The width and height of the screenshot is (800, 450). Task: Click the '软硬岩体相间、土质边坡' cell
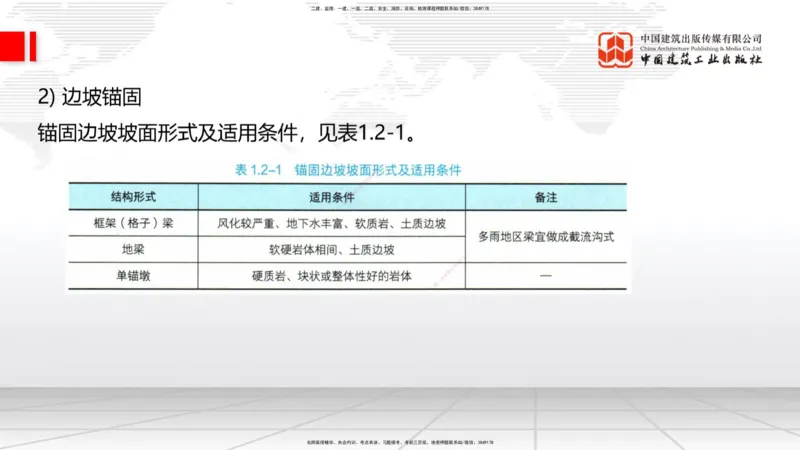pos(332,249)
